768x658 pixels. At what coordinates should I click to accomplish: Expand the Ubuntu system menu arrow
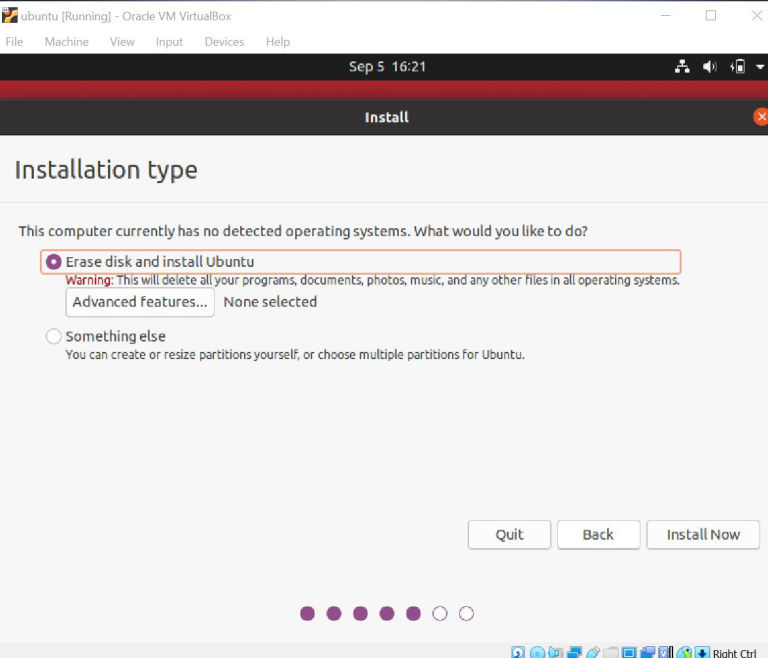coord(758,67)
